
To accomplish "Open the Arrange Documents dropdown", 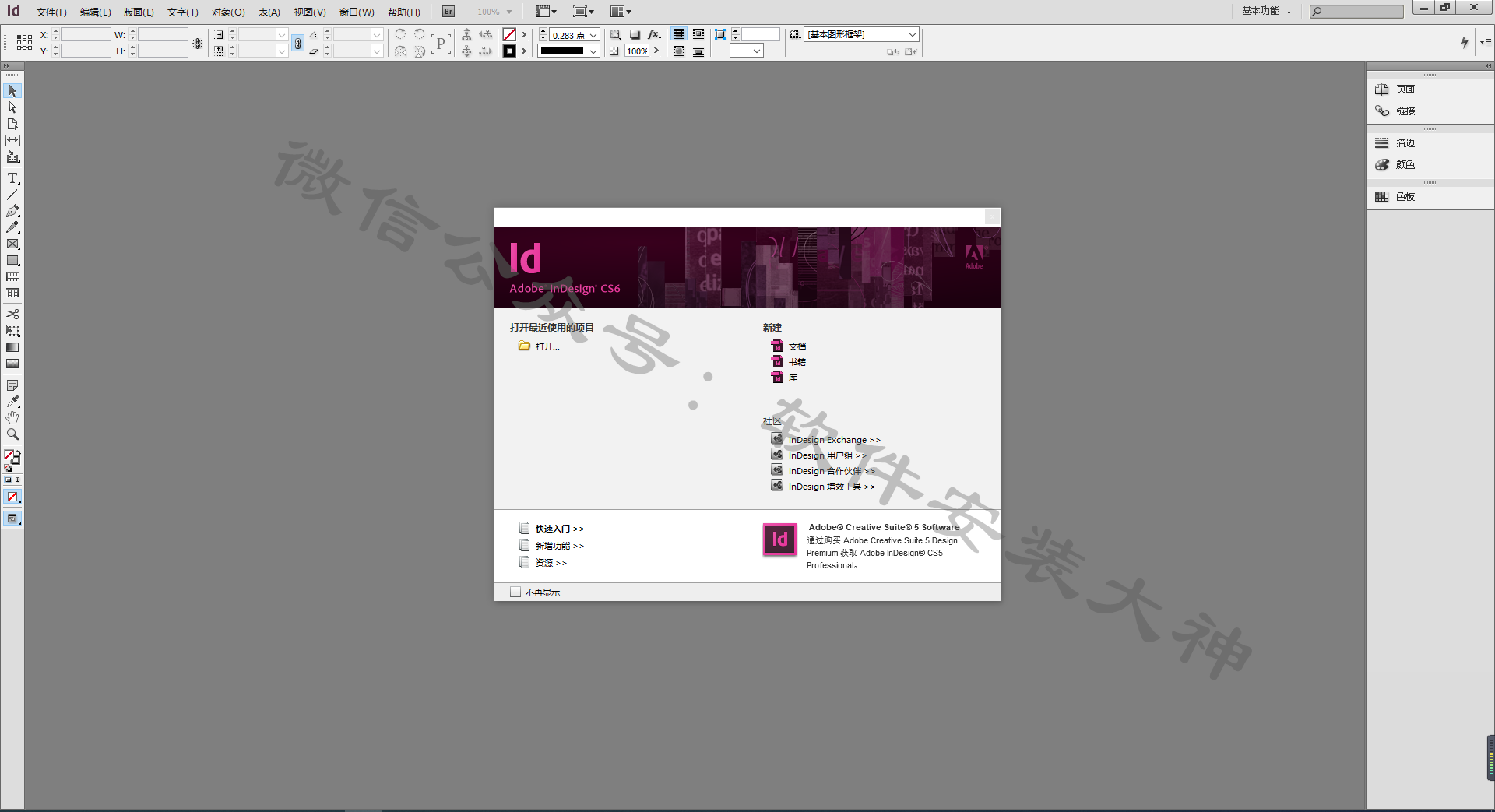I will pyautogui.click(x=621, y=12).
